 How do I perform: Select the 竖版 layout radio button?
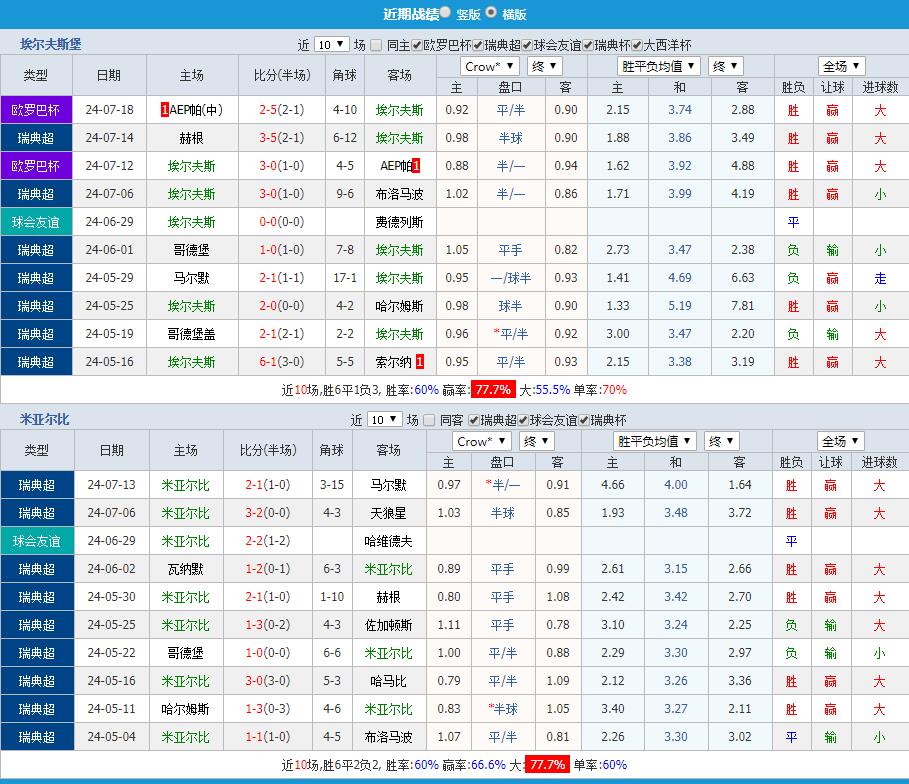coord(445,13)
